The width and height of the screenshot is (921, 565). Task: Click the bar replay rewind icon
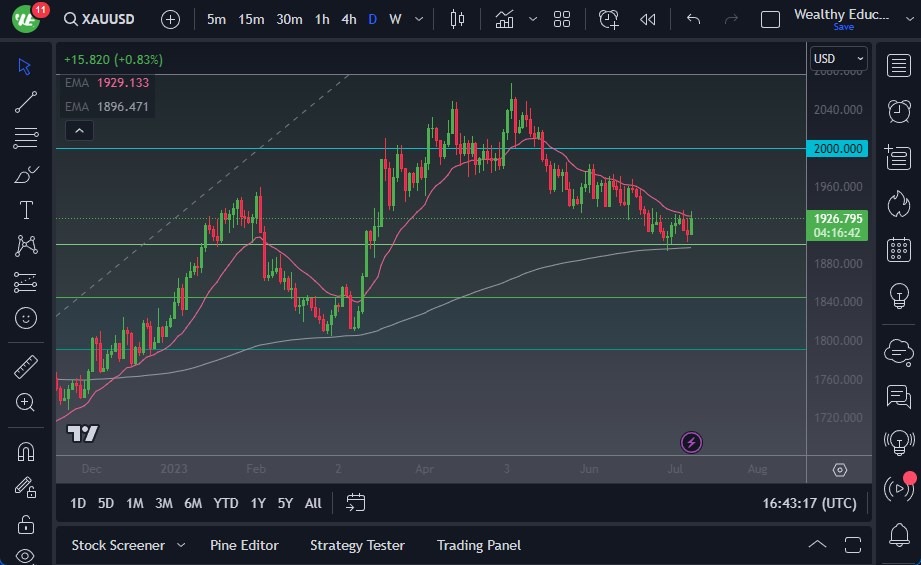pos(648,19)
